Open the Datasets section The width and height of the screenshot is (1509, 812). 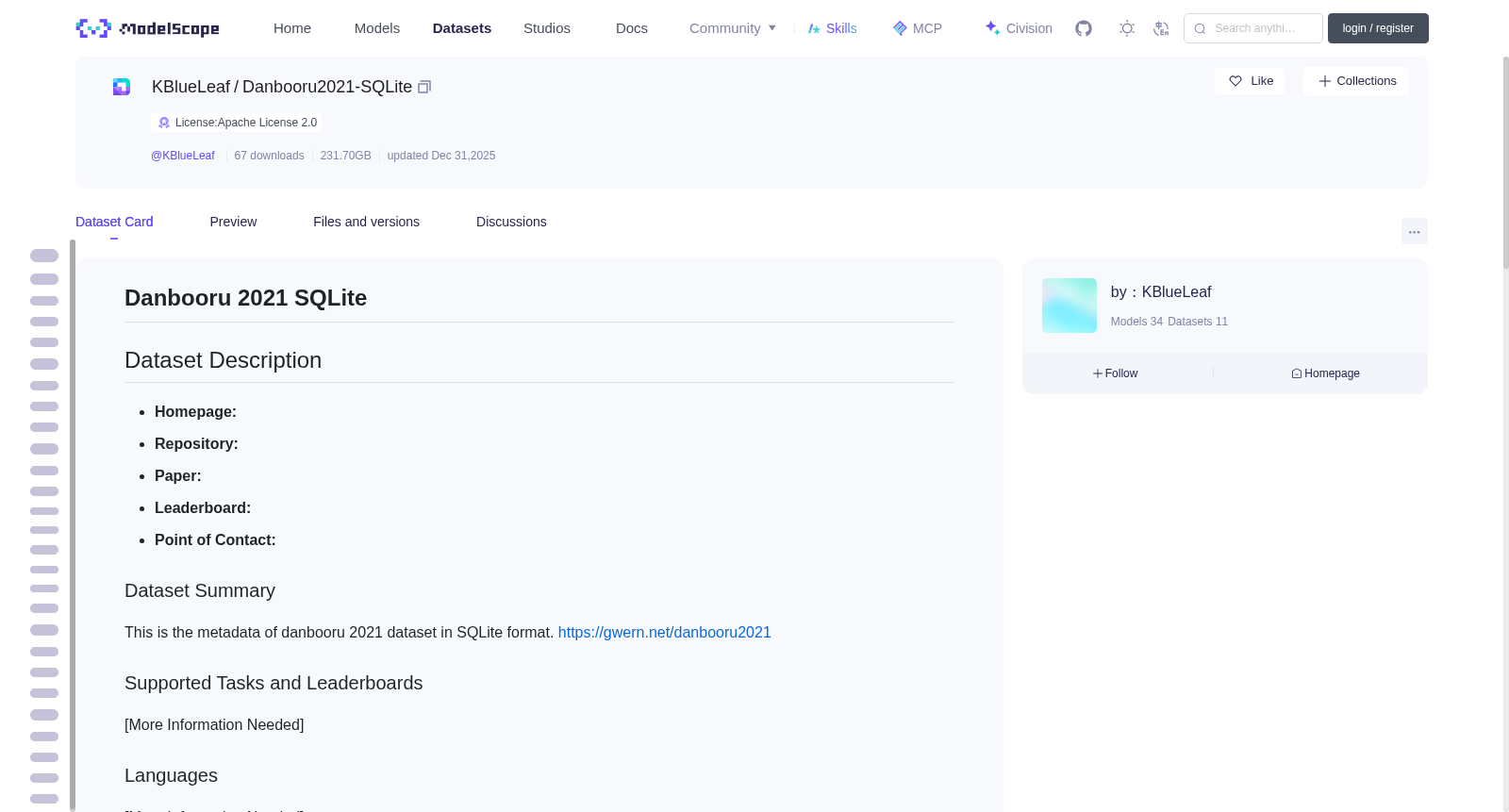[462, 28]
